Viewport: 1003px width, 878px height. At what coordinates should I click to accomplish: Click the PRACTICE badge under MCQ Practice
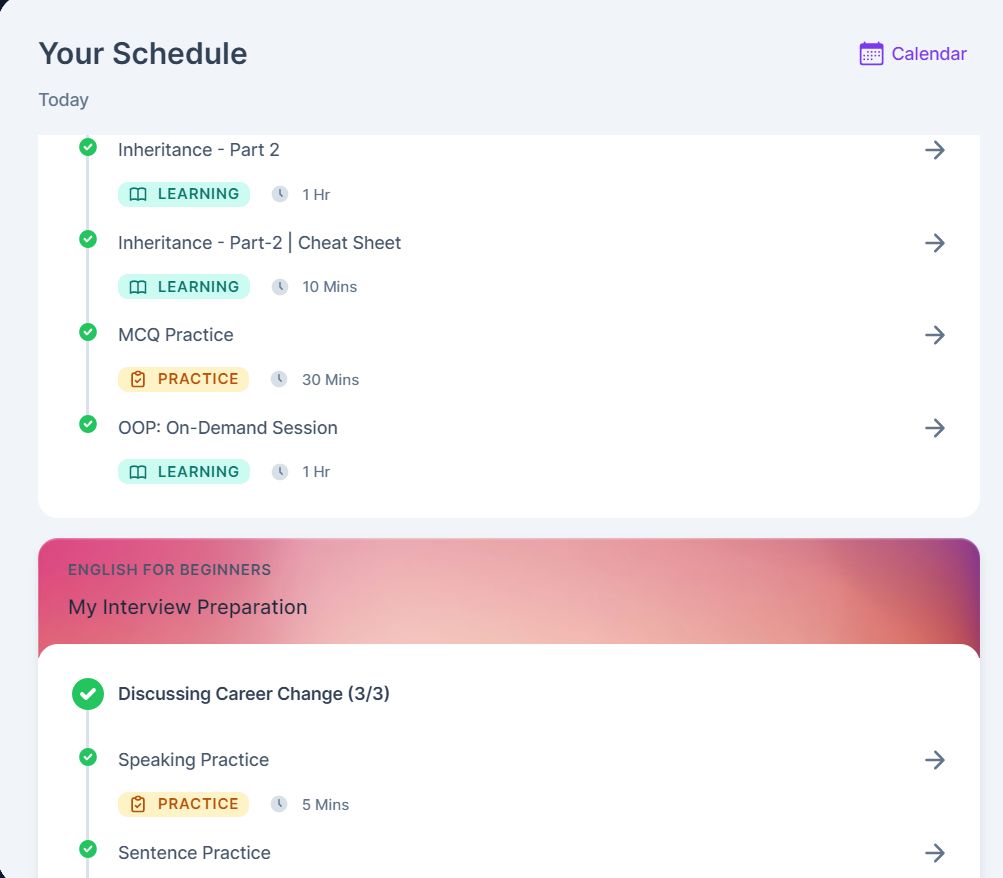(x=184, y=379)
